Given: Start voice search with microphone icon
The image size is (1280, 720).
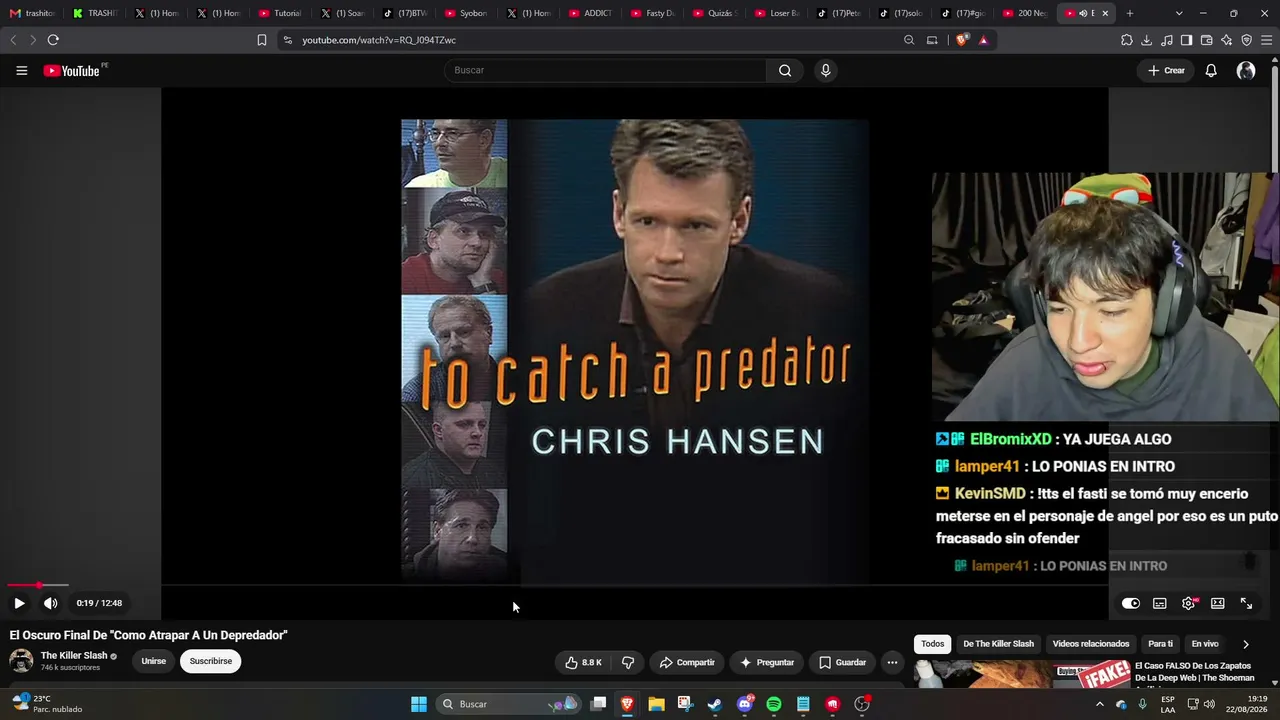Looking at the screenshot, I should [x=825, y=70].
